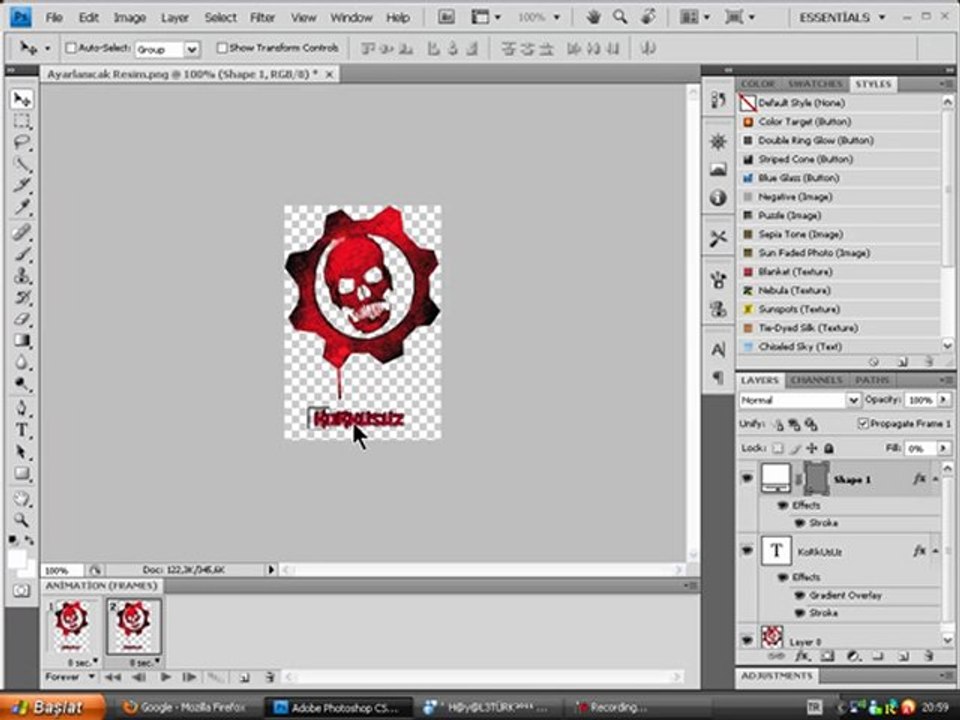The height and width of the screenshot is (720, 960).
Task: Open the Opacity slider arrow
Action: coord(943,400)
